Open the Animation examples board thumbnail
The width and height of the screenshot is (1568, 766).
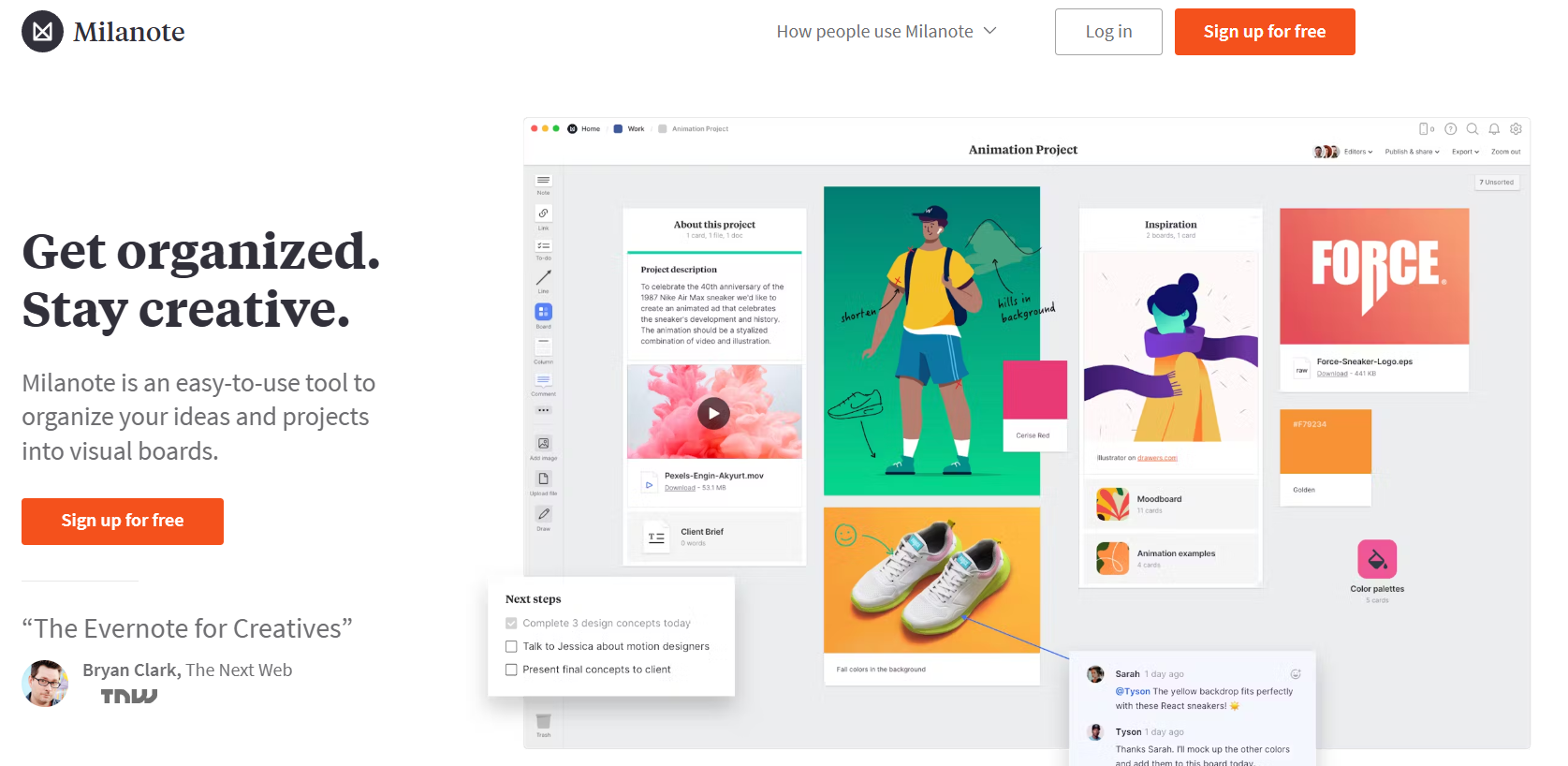coord(1113,559)
